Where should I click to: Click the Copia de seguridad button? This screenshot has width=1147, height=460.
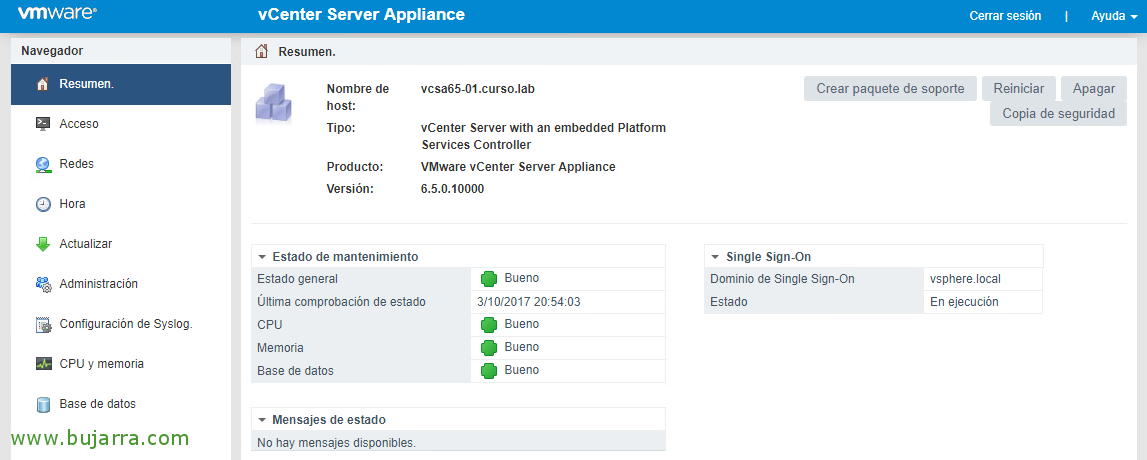point(1058,113)
